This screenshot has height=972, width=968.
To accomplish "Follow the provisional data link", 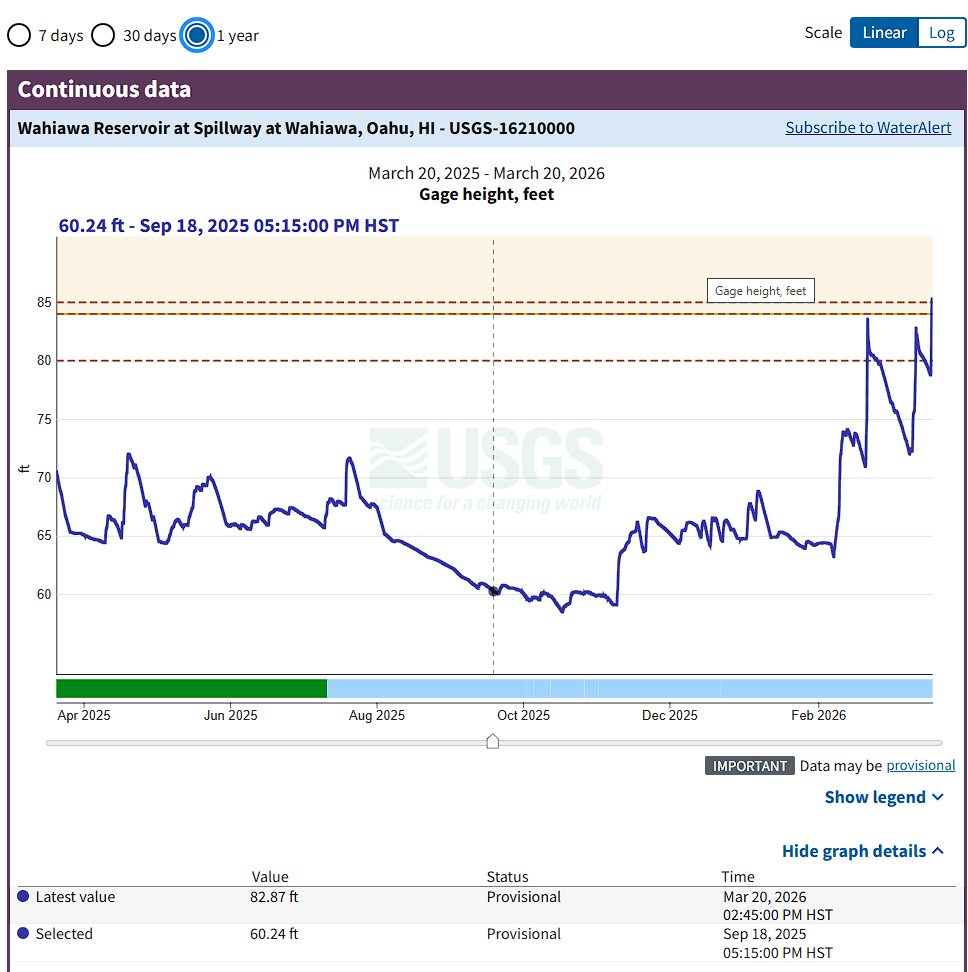I will click(920, 766).
